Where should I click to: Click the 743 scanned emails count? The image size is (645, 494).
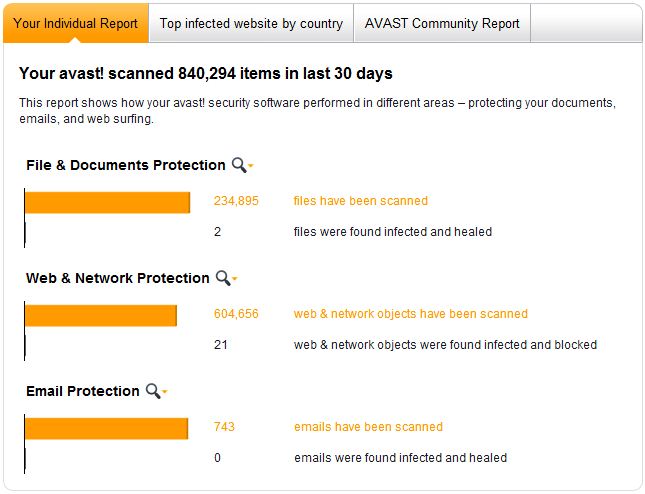click(224, 427)
